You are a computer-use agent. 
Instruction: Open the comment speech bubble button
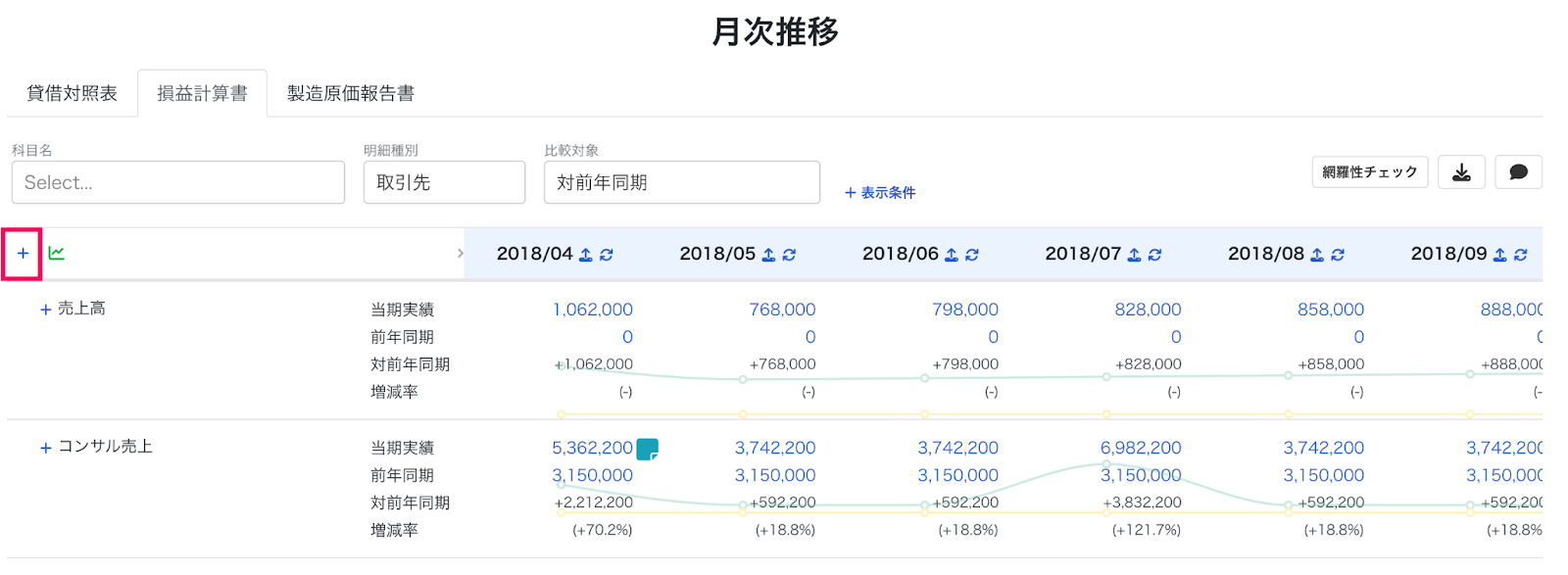[1518, 172]
